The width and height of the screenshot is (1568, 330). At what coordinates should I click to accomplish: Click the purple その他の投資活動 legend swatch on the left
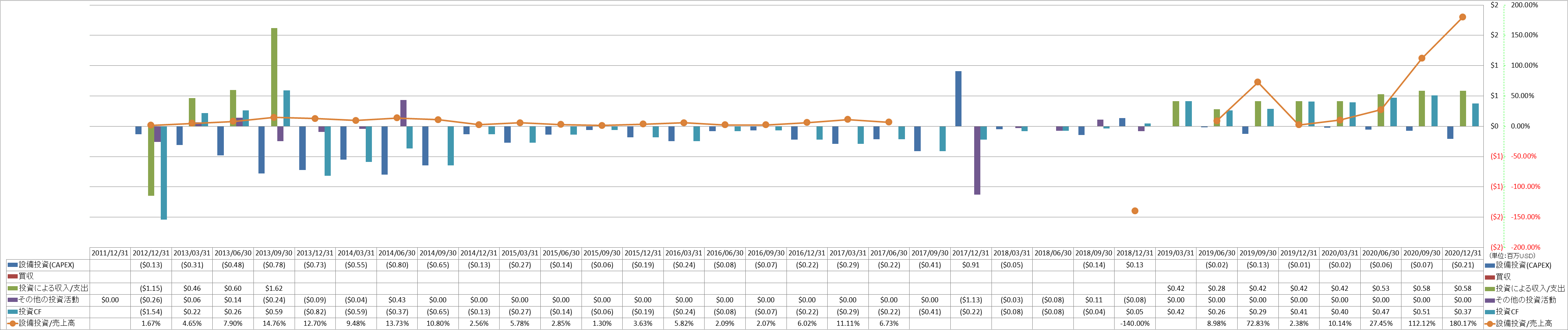tap(13, 300)
